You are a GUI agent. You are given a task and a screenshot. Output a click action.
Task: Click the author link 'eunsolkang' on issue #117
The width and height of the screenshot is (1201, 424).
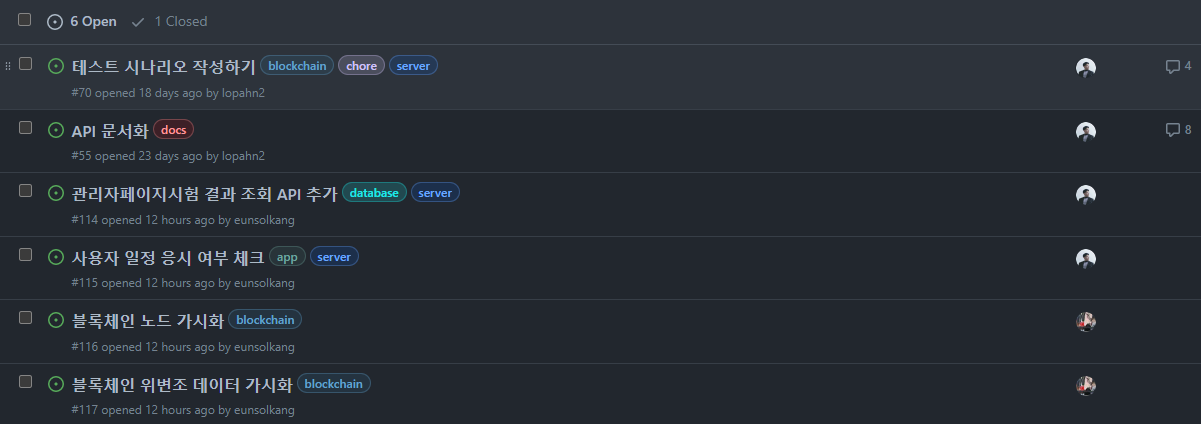[x=264, y=410]
